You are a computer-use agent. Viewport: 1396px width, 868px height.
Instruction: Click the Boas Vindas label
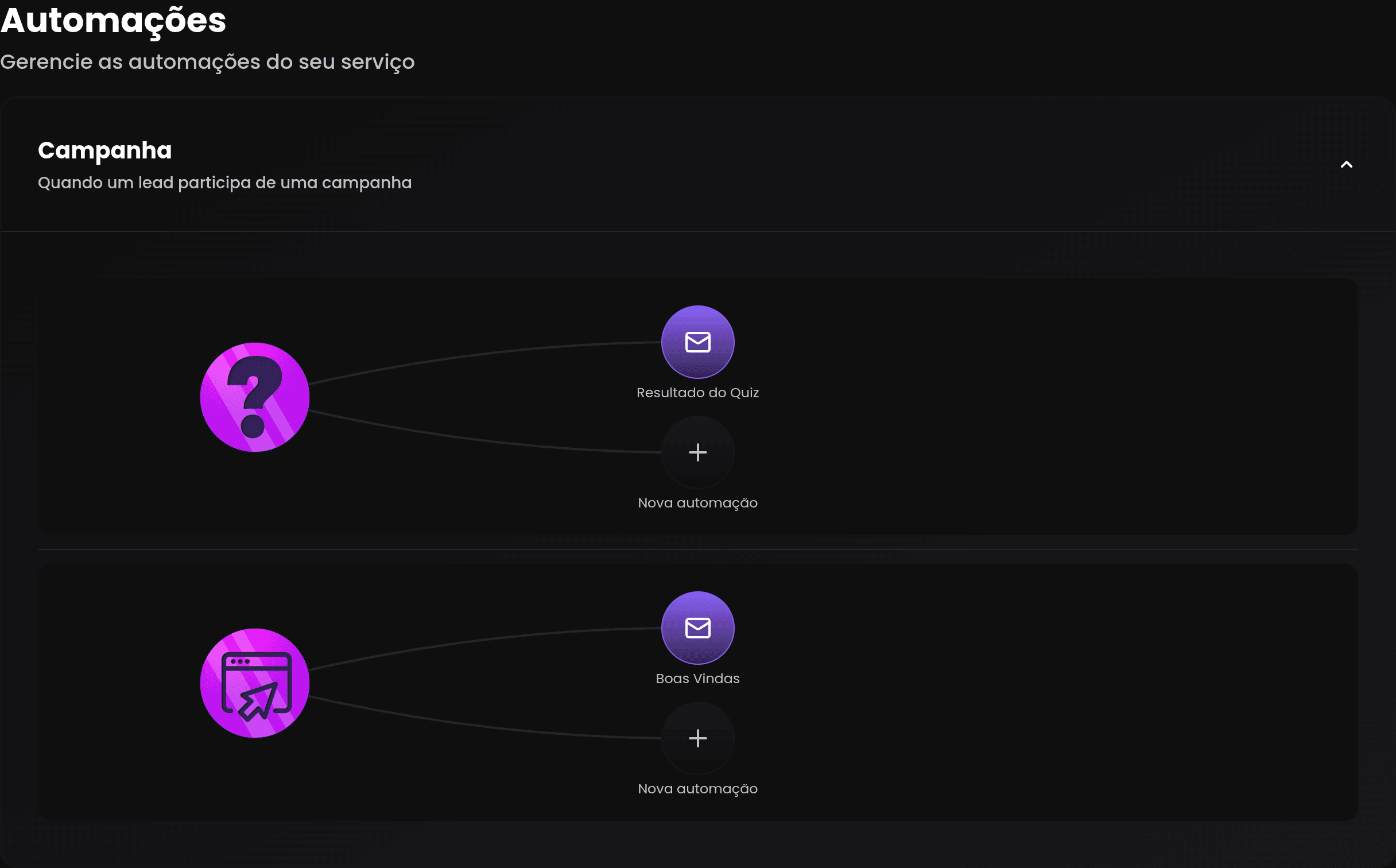(697, 679)
